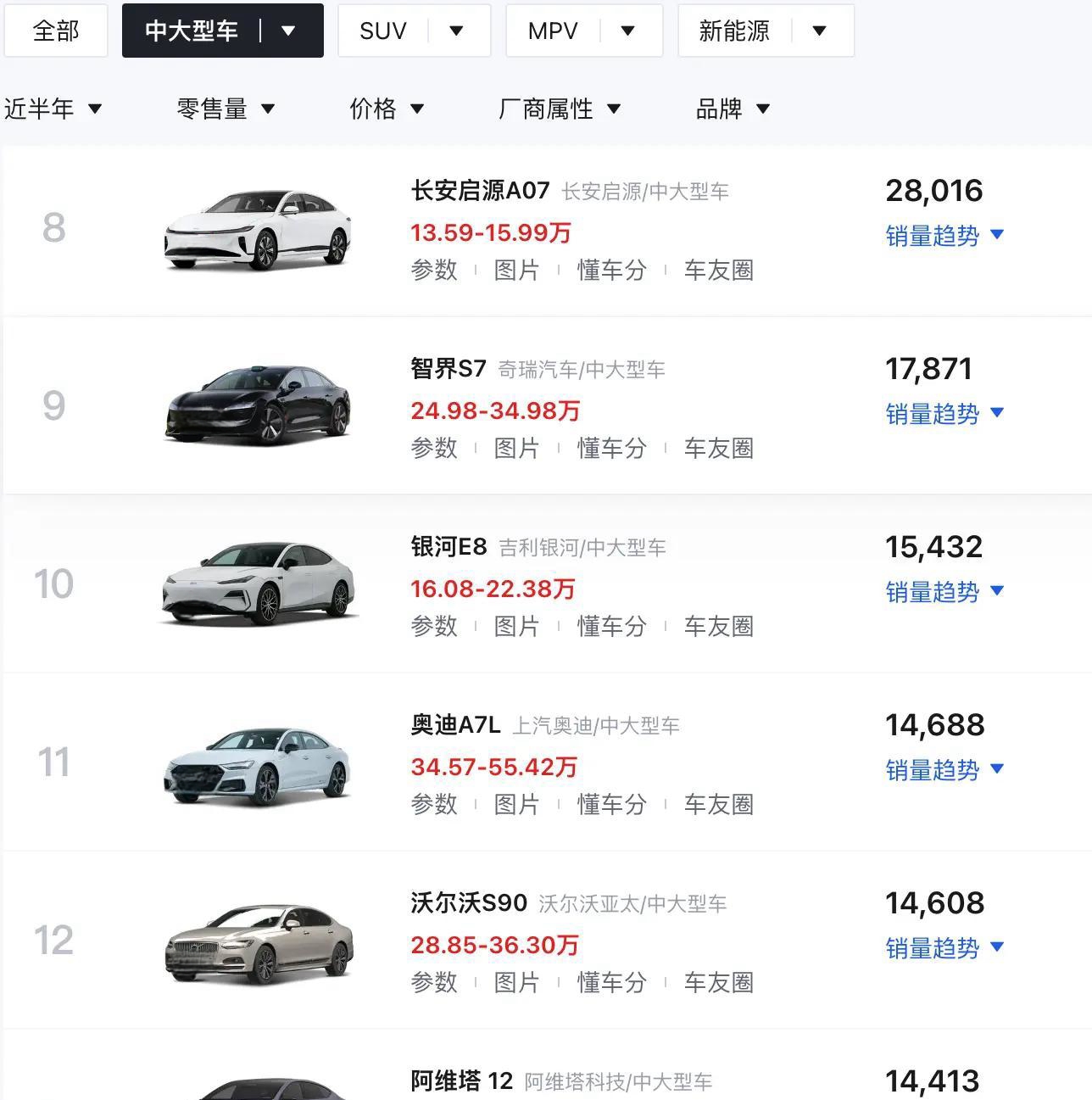Open the 品牌 filter
The height and width of the screenshot is (1100, 1092).
(733, 109)
